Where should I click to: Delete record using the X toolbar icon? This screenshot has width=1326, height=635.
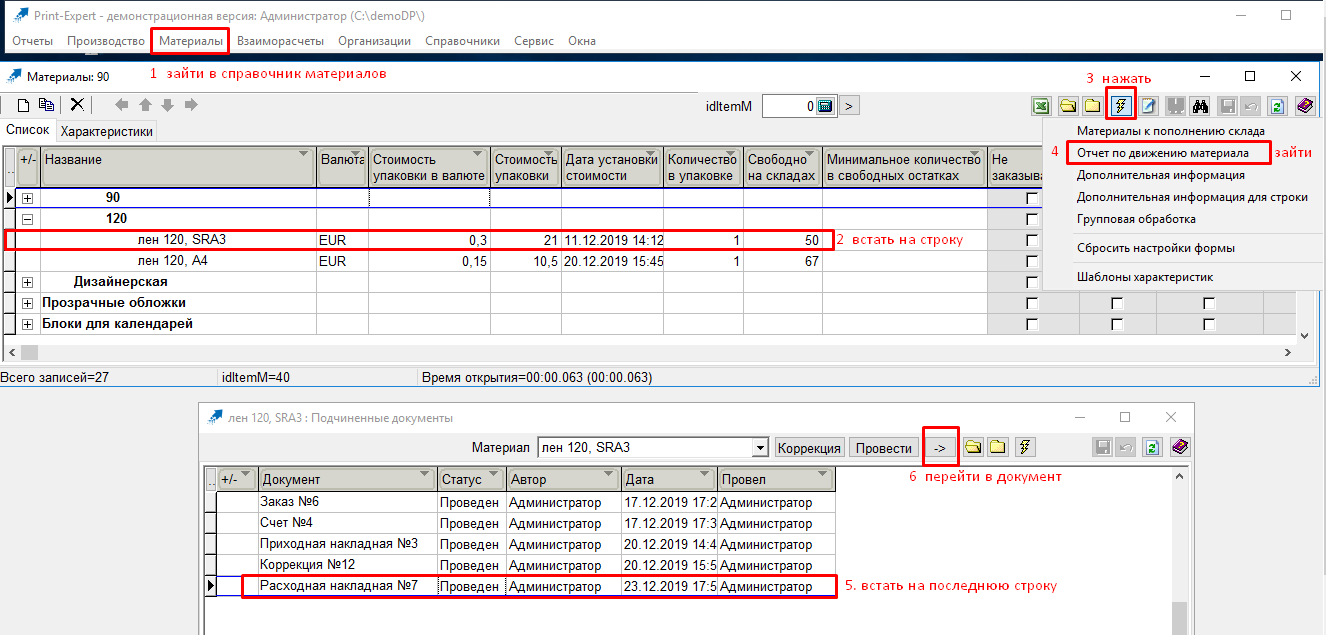77,105
